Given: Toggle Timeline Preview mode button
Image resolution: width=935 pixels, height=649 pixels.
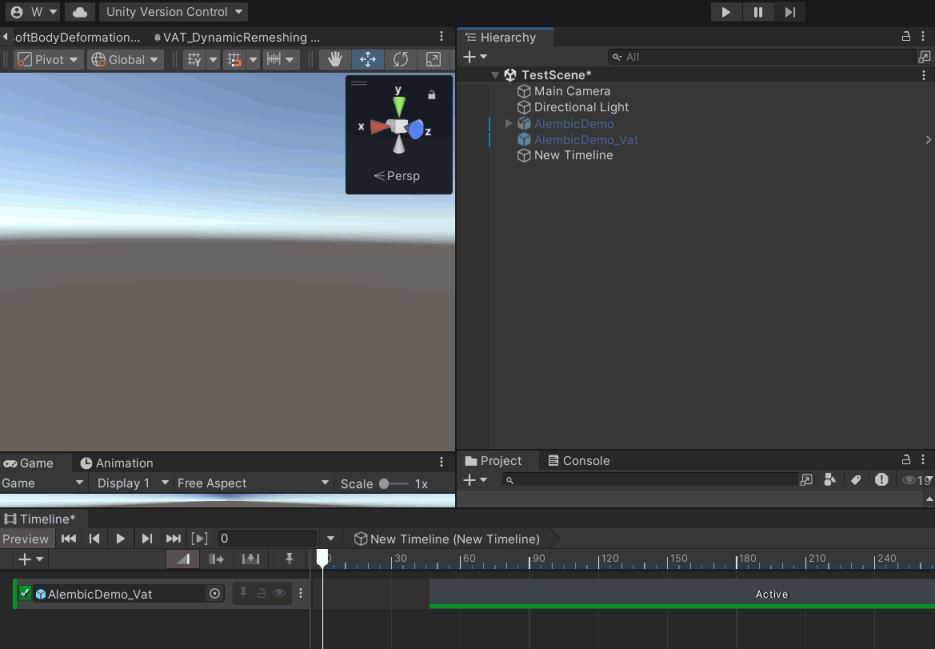Looking at the screenshot, I should 26,539.
